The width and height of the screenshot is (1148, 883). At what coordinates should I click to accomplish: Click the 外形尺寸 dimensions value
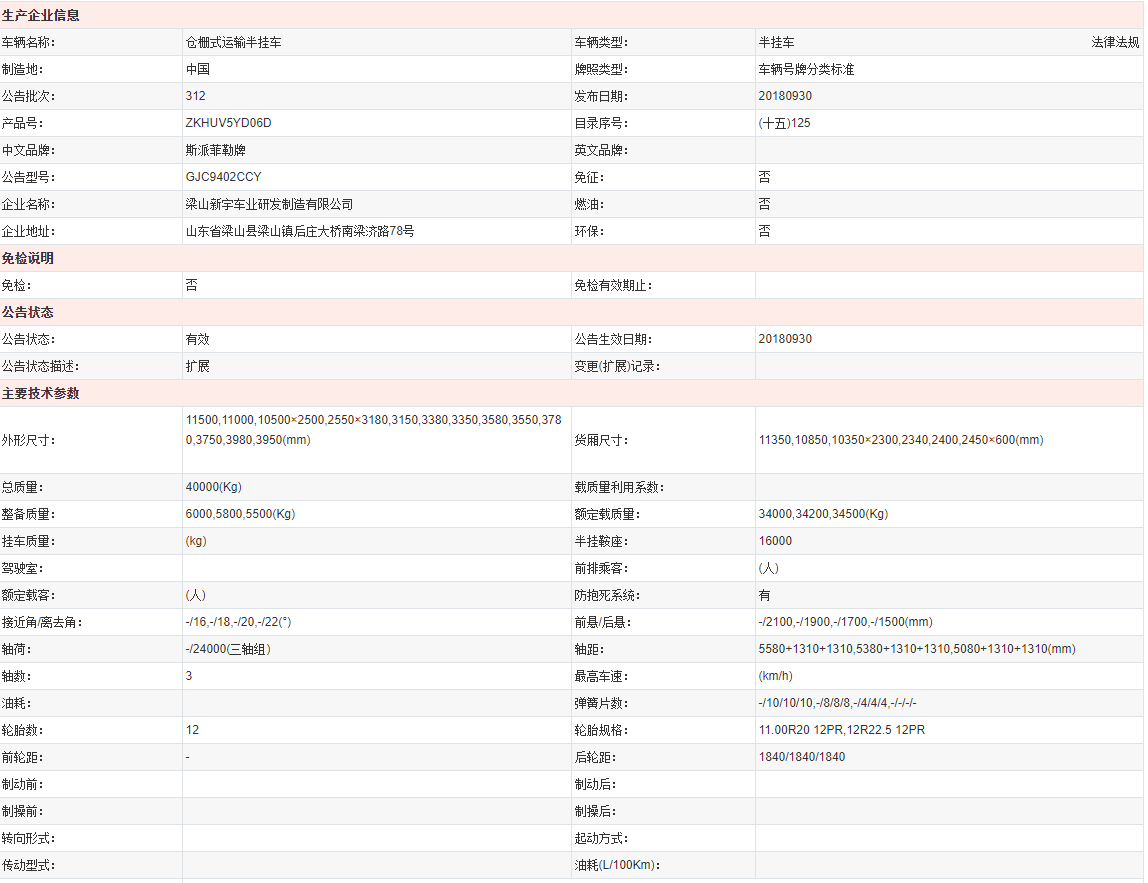pyautogui.click(x=373, y=430)
